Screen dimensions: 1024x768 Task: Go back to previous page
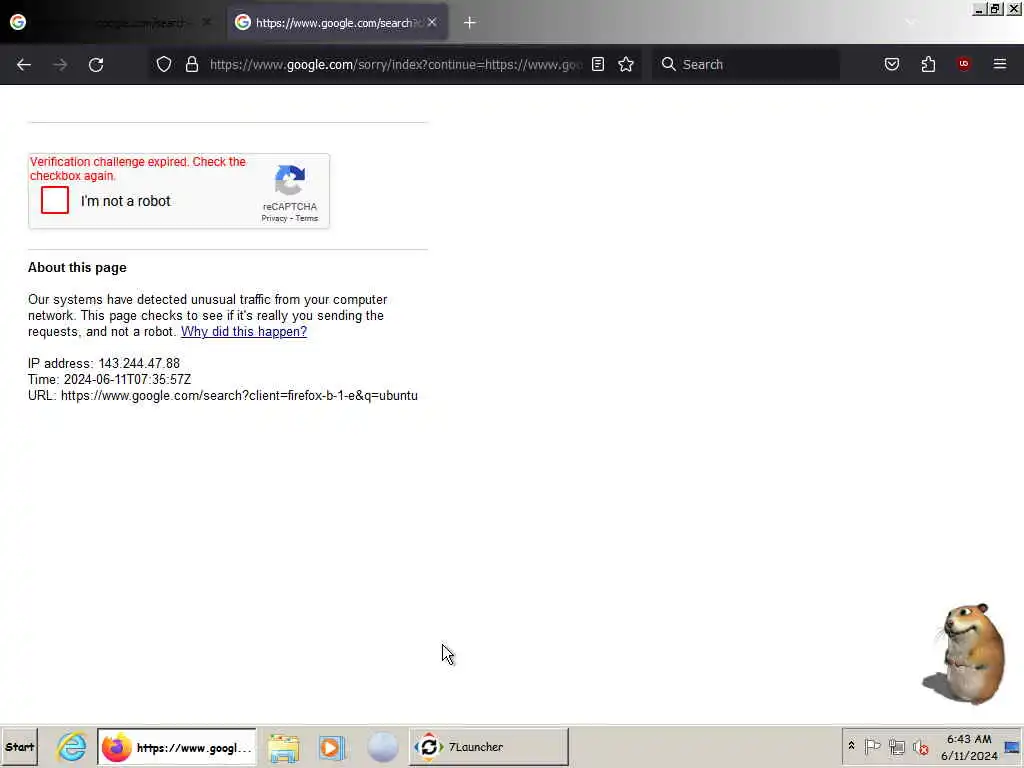[x=24, y=65]
